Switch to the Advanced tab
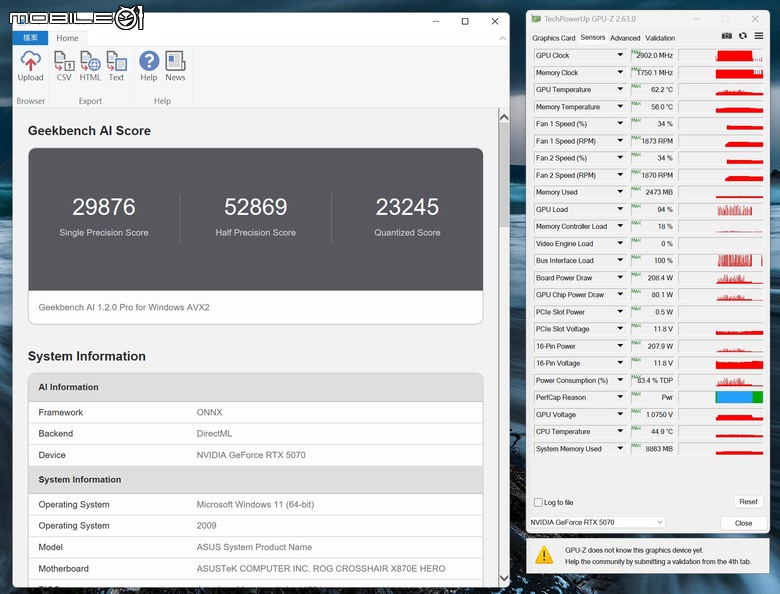This screenshot has height=594, width=780. click(625, 38)
